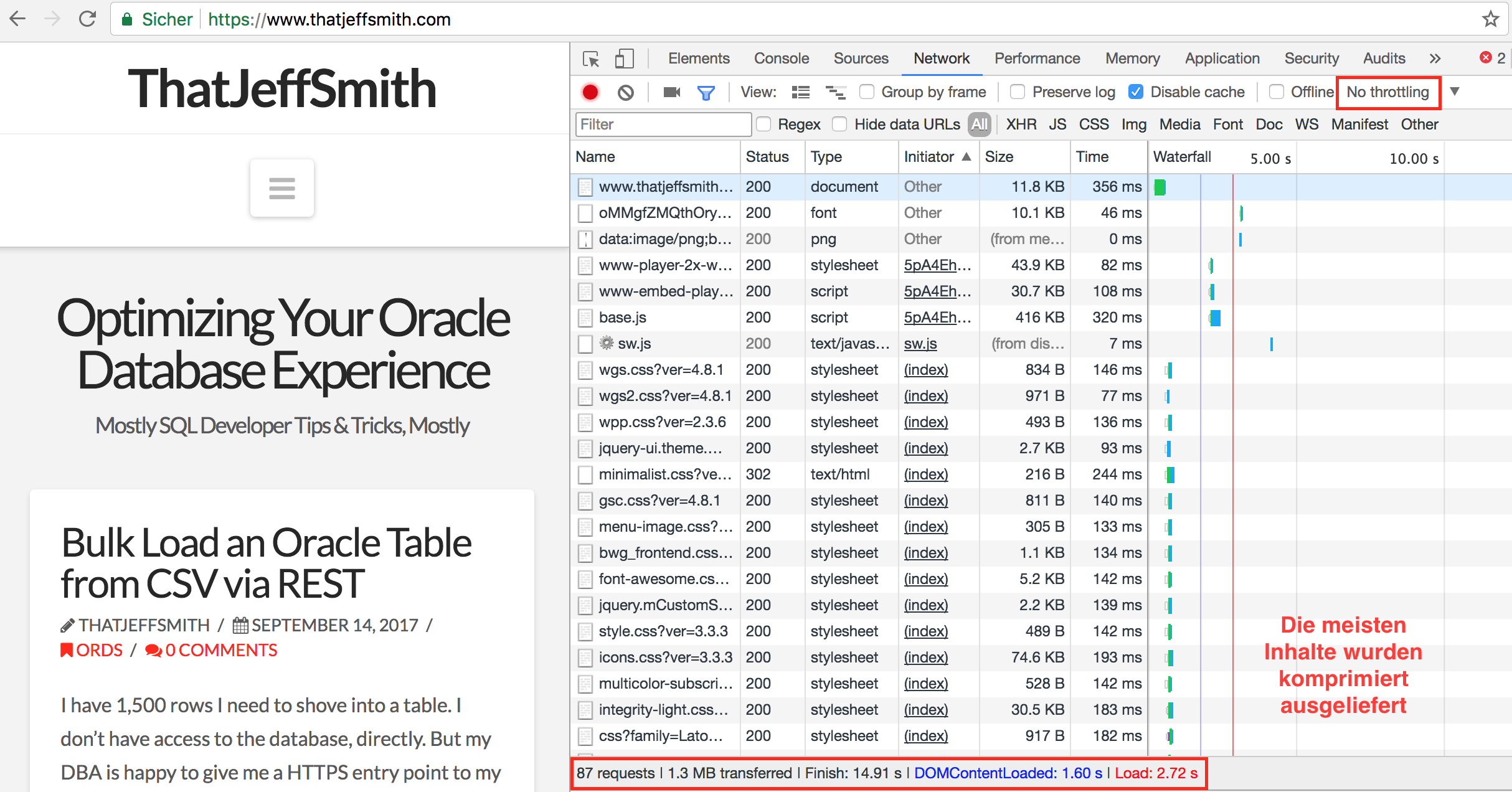Expand more DevTools tabs chevron

(x=1435, y=59)
